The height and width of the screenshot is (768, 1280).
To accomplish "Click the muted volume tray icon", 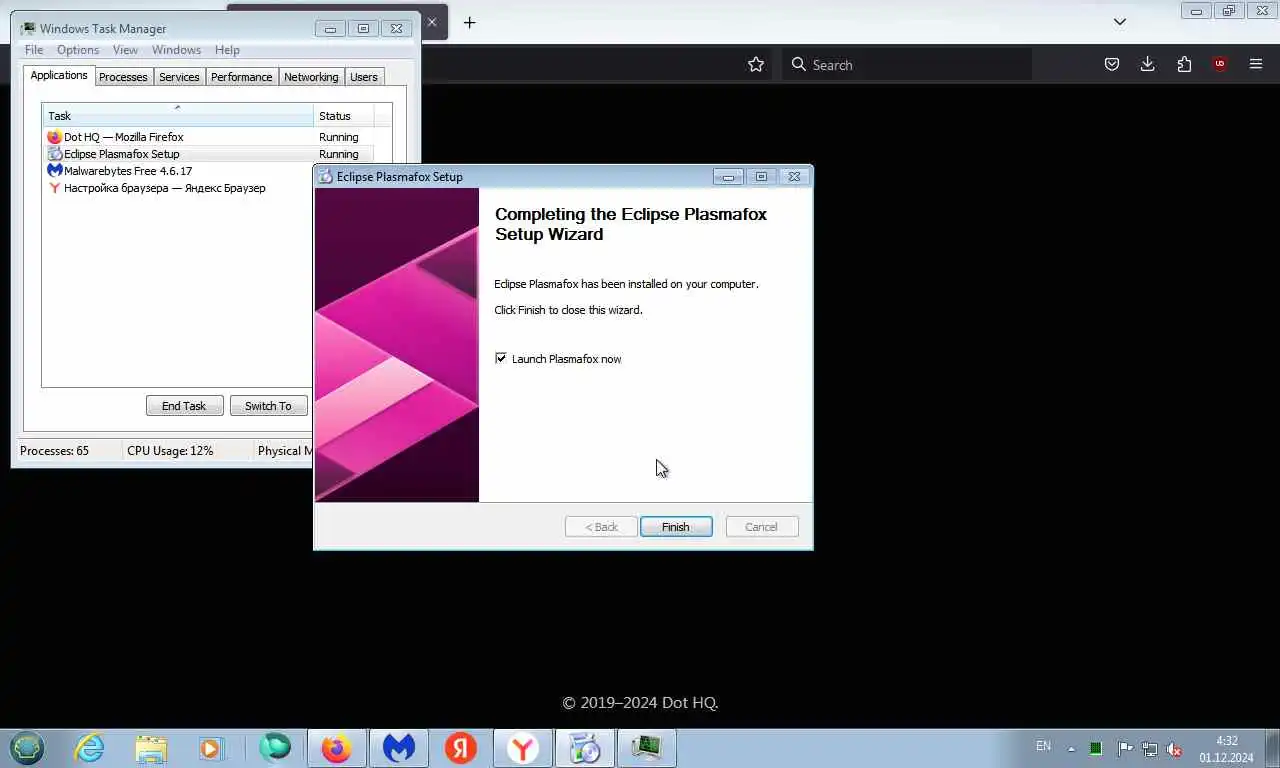I will pos(1175,749).
